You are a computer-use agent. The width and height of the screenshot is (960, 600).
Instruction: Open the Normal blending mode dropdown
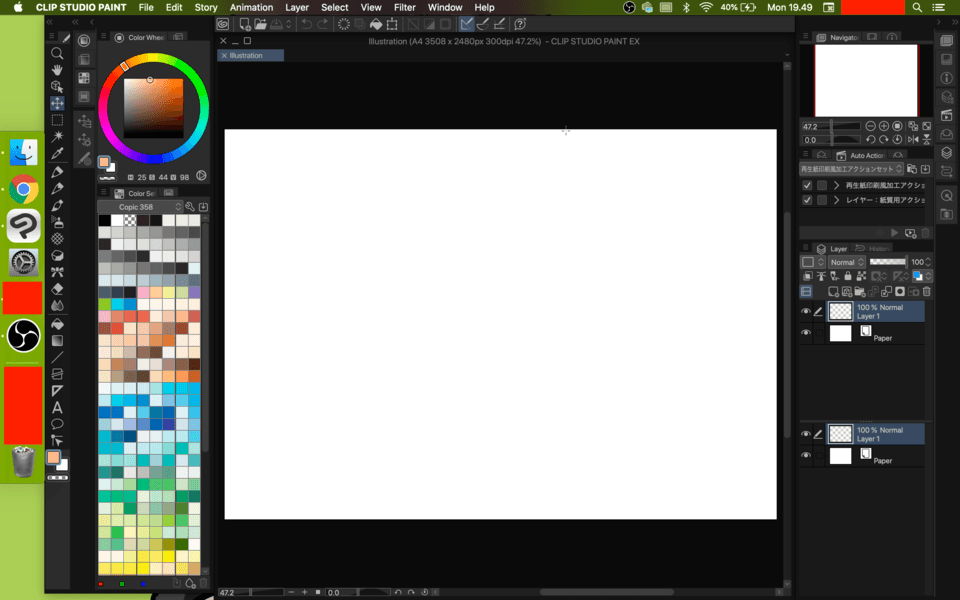click(846, 262)
